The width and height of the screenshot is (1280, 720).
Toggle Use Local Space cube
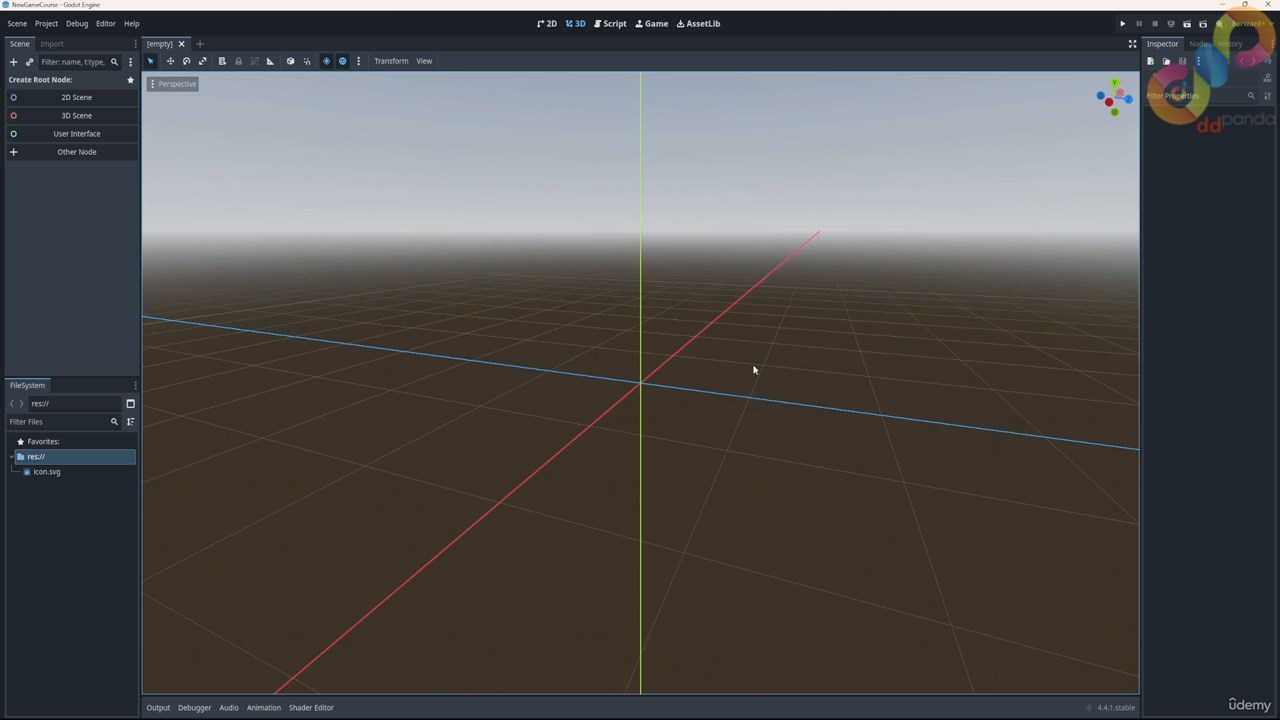tap(290, 61)
